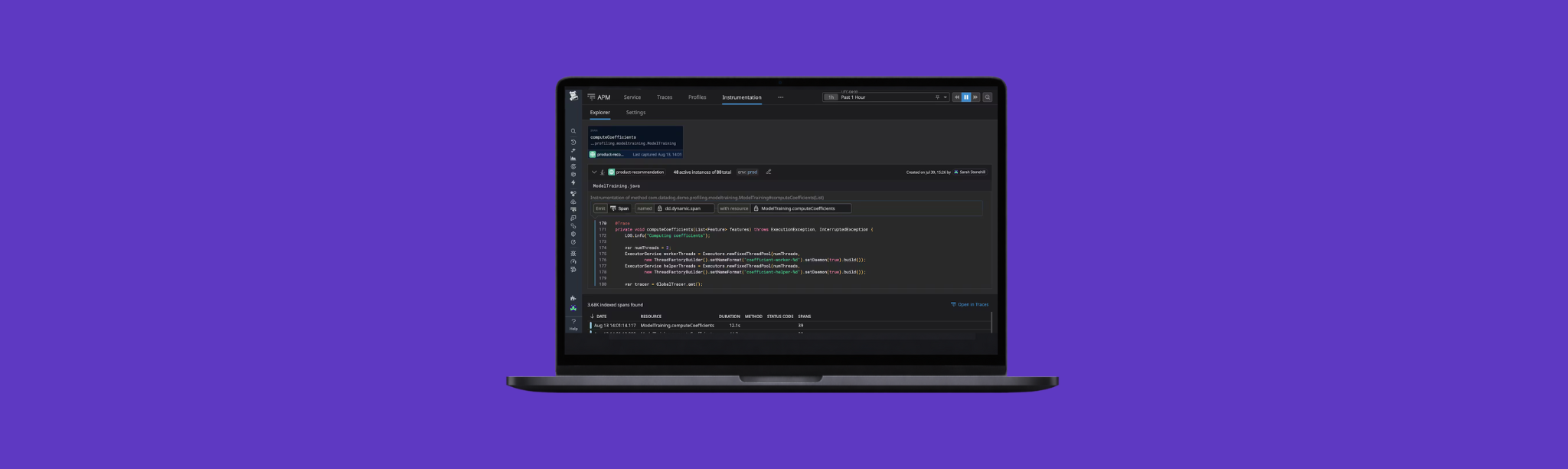
Task: Step time range backward
Action: [957, 97]
